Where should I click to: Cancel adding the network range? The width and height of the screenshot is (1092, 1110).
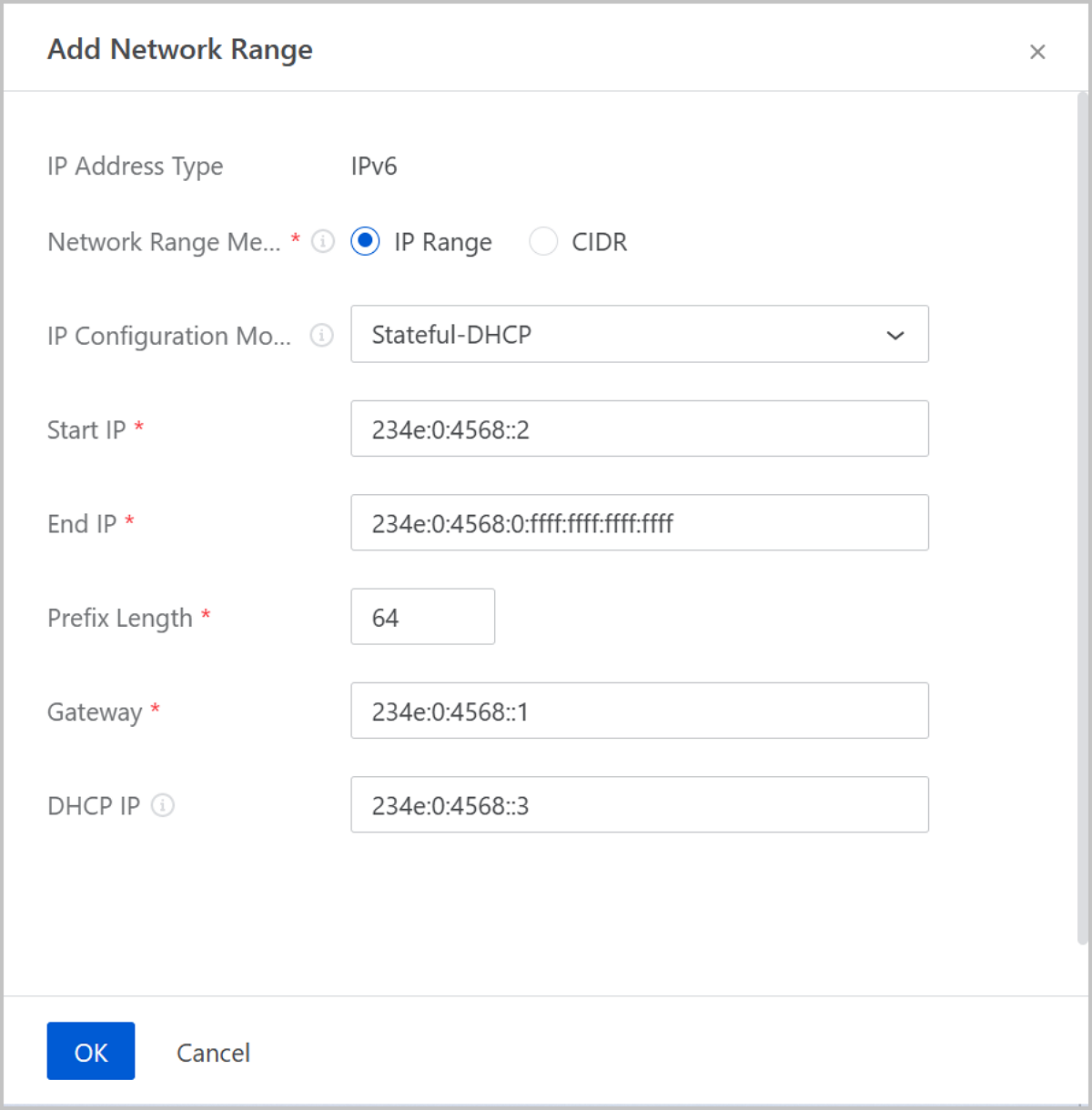(213, 1052)
